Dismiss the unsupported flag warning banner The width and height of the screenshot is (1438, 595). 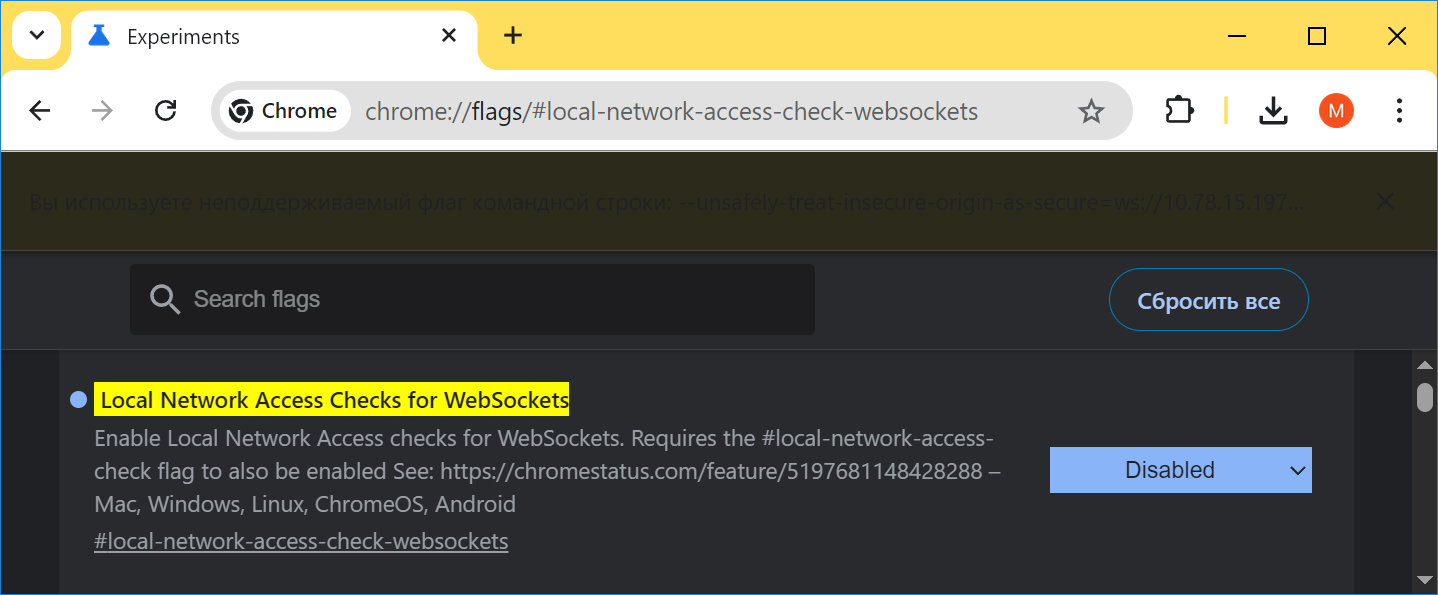tap(1385, 201)
